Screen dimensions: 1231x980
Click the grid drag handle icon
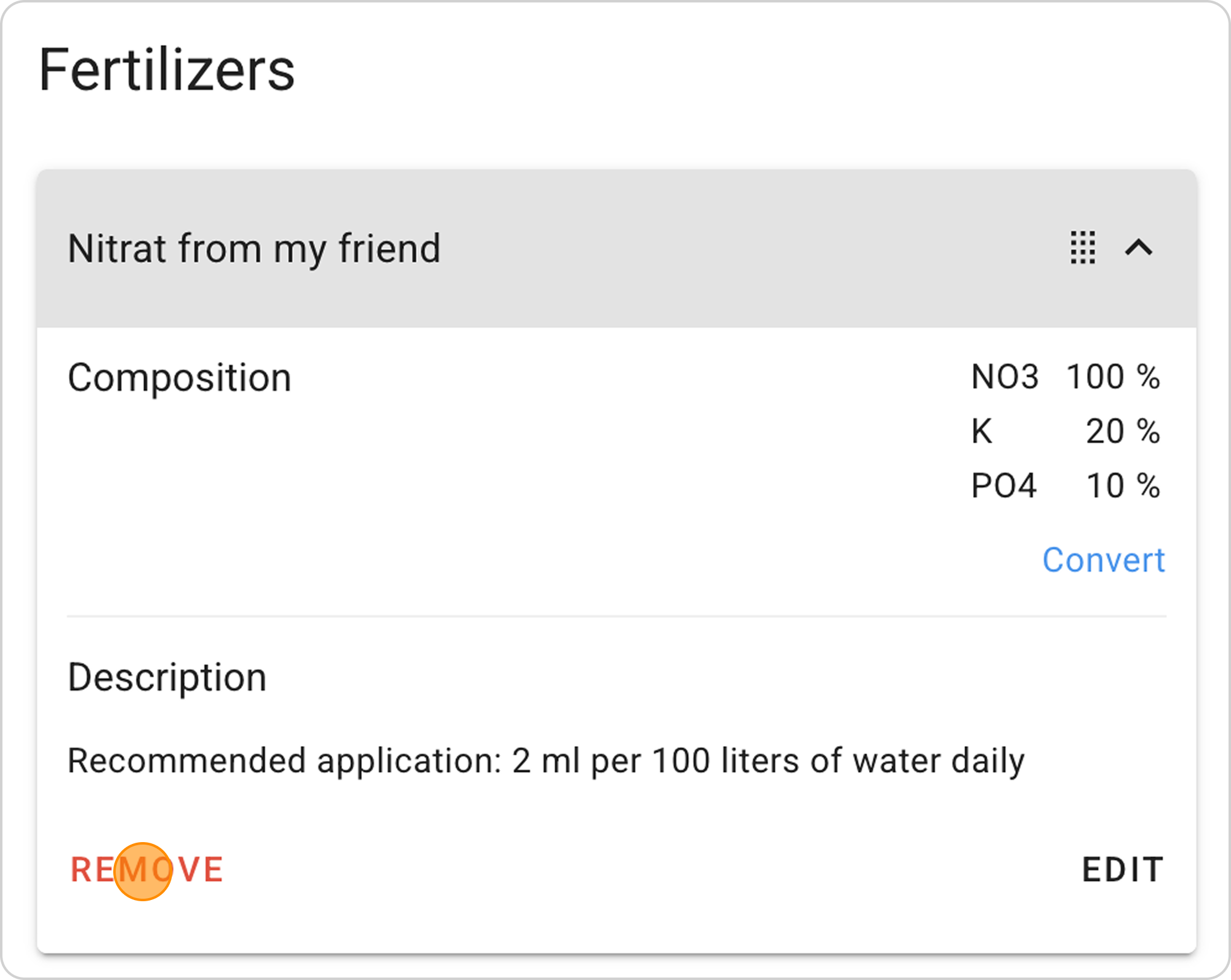[1083, 247]
